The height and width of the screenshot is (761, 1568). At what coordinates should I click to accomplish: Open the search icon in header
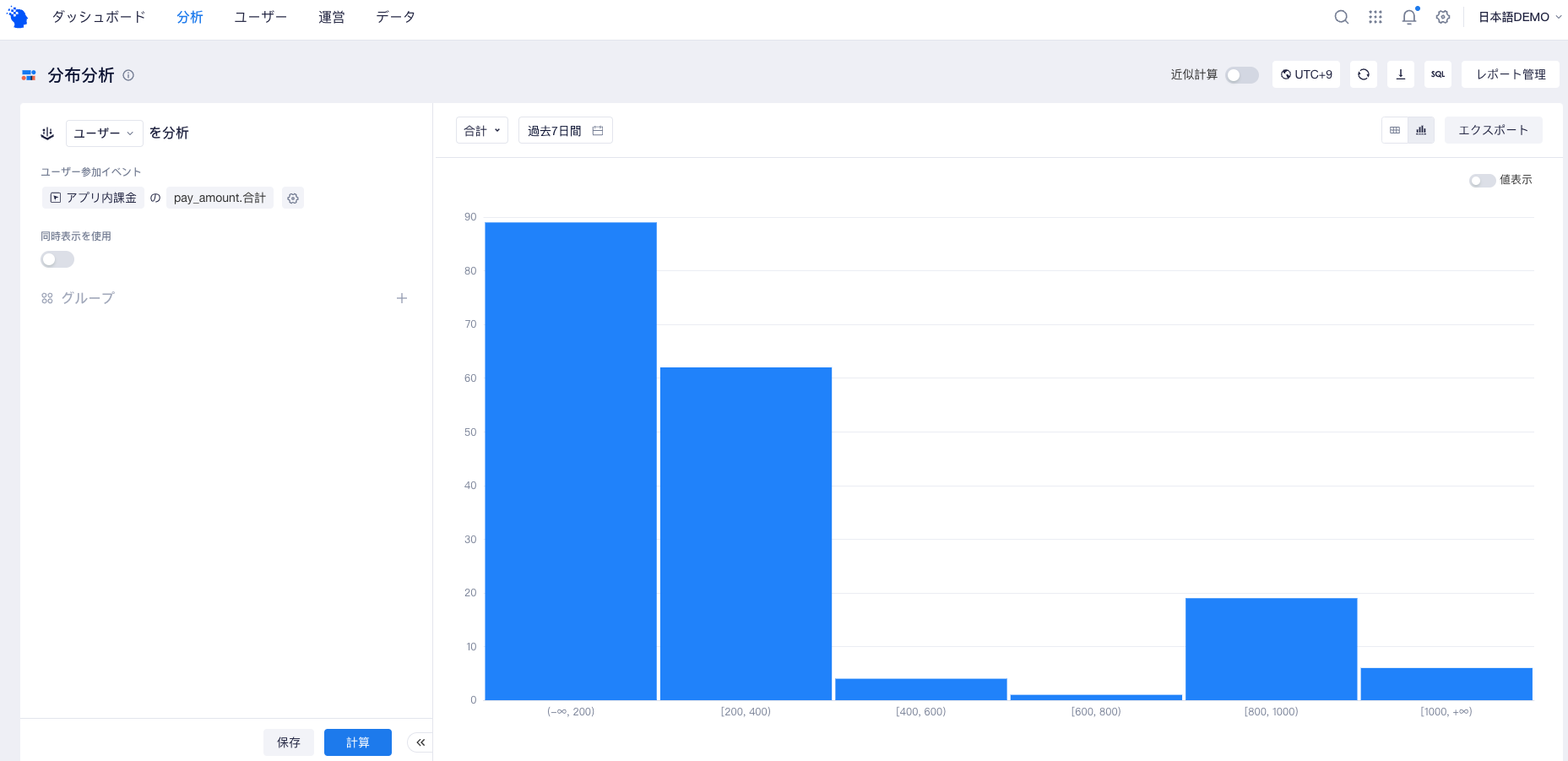point(1341,17)
